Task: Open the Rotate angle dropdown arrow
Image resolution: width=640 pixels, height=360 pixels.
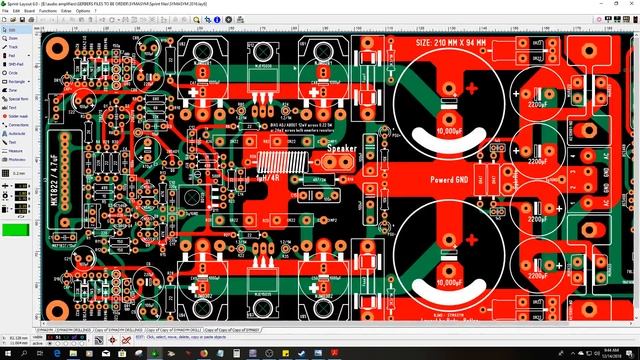Action: coord(119,20)
